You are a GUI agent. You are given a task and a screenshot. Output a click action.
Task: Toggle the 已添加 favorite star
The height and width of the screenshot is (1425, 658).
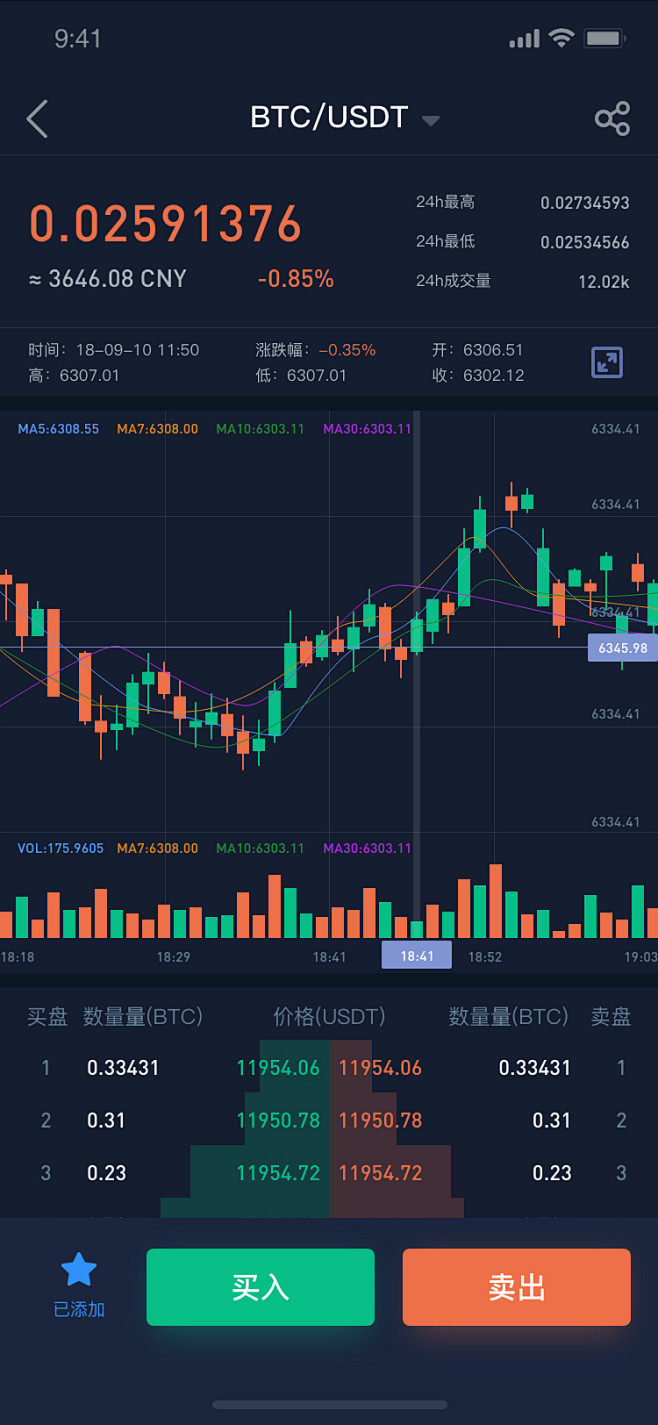(x=79, y=1271)
